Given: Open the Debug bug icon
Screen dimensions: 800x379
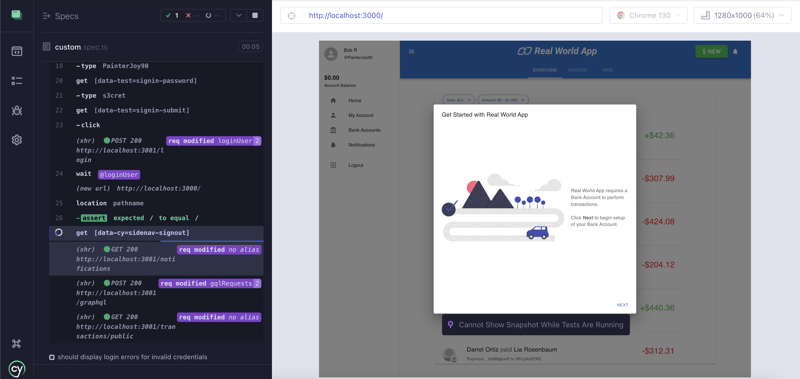Looking at the screenshot, I should tap(17, 110).
